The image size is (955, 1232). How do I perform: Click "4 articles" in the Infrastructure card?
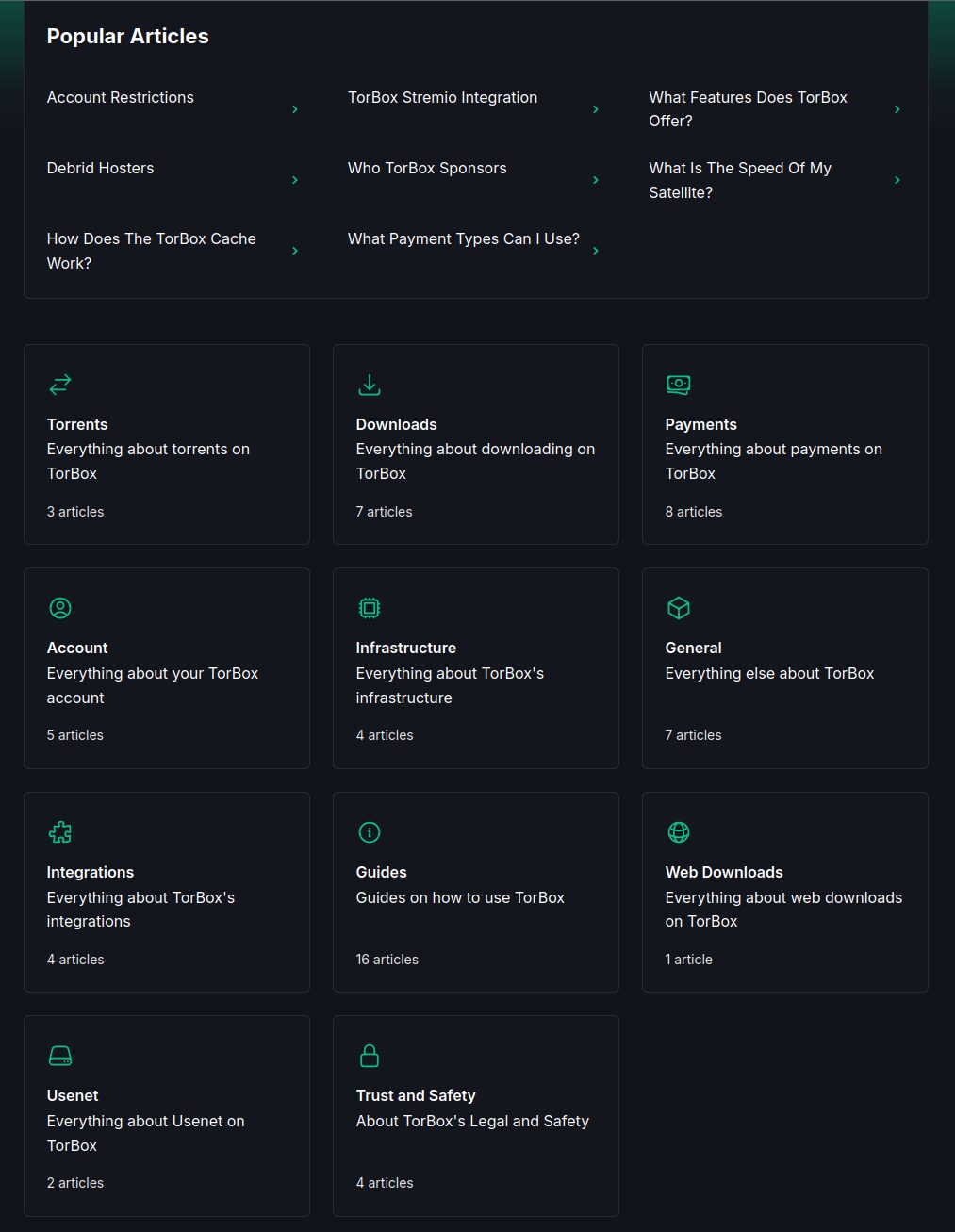[x=385, y=735]
